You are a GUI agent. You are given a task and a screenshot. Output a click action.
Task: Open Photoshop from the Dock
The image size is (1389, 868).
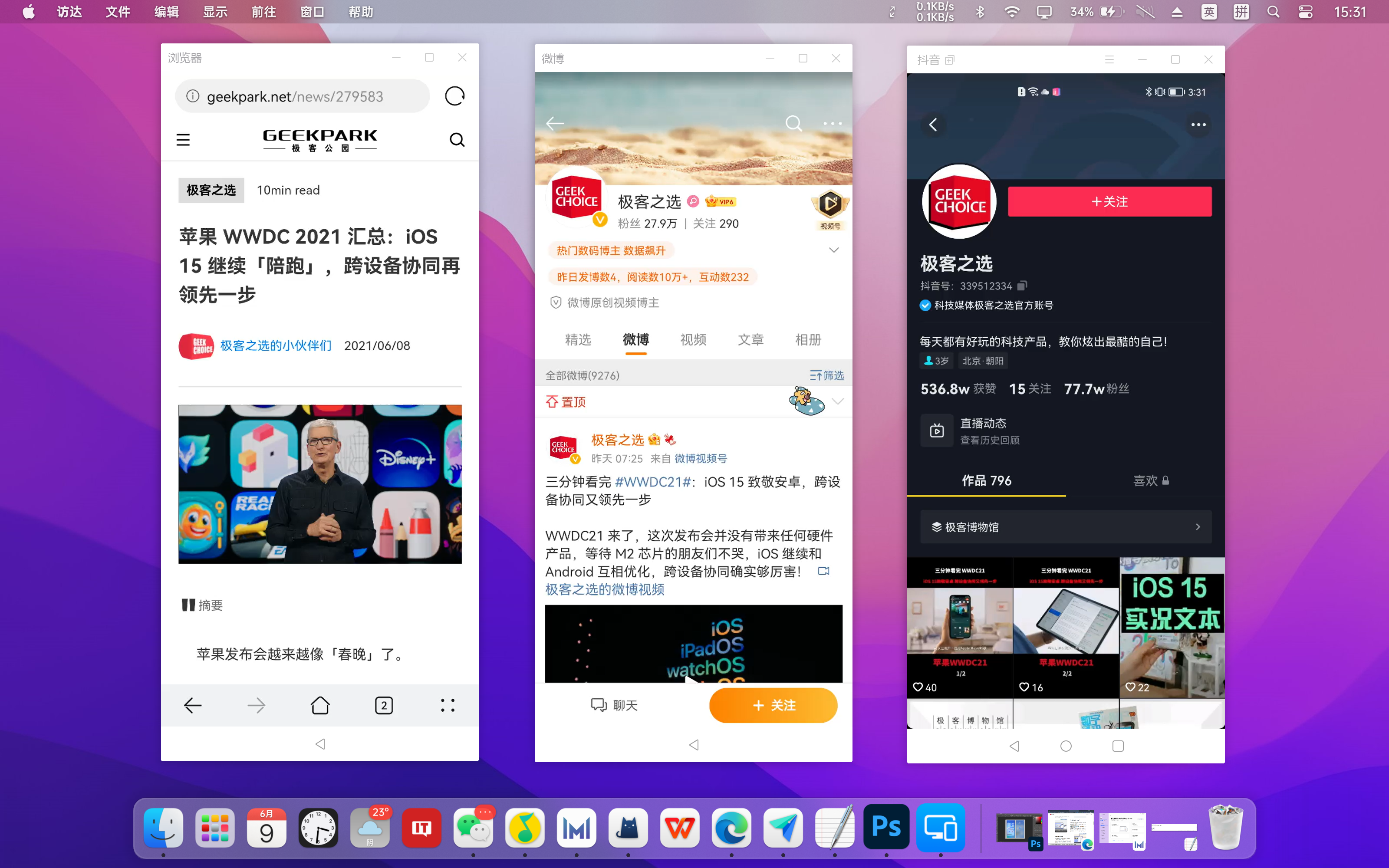886,827
